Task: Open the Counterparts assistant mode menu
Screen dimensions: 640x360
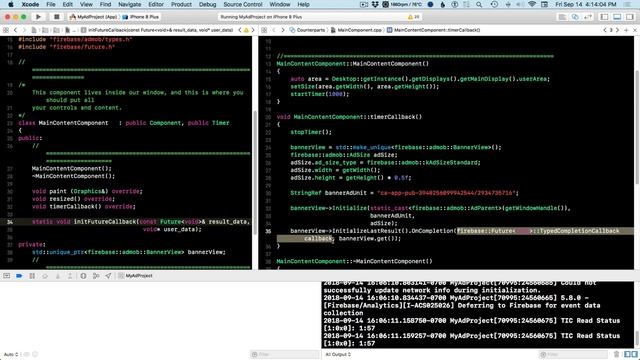Action: [x=307, y=30]
